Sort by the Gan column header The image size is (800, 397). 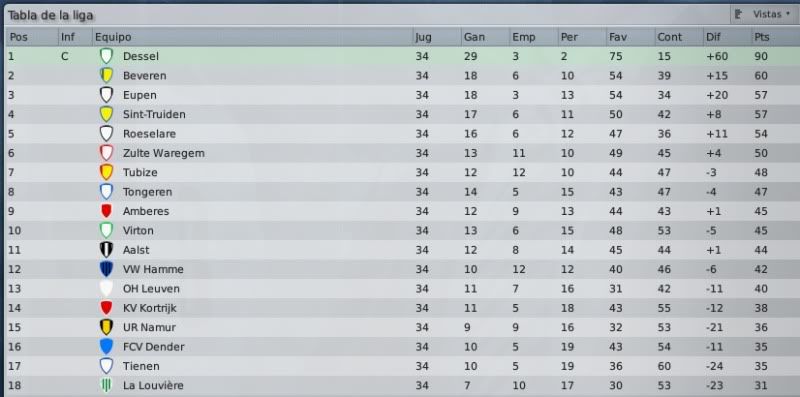[484, 37]
